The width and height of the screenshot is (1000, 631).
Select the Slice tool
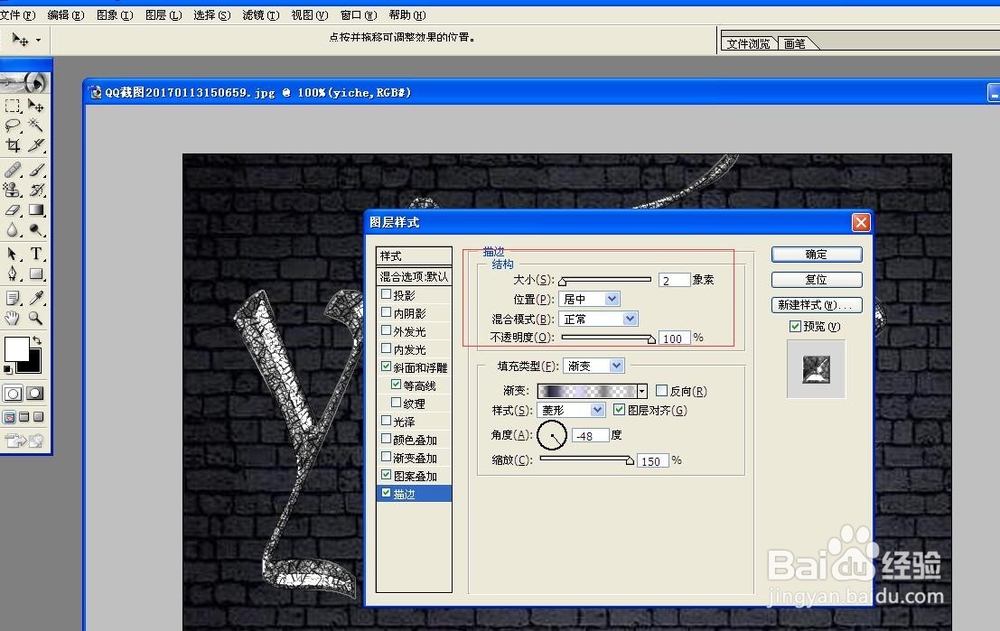[36, 145]
